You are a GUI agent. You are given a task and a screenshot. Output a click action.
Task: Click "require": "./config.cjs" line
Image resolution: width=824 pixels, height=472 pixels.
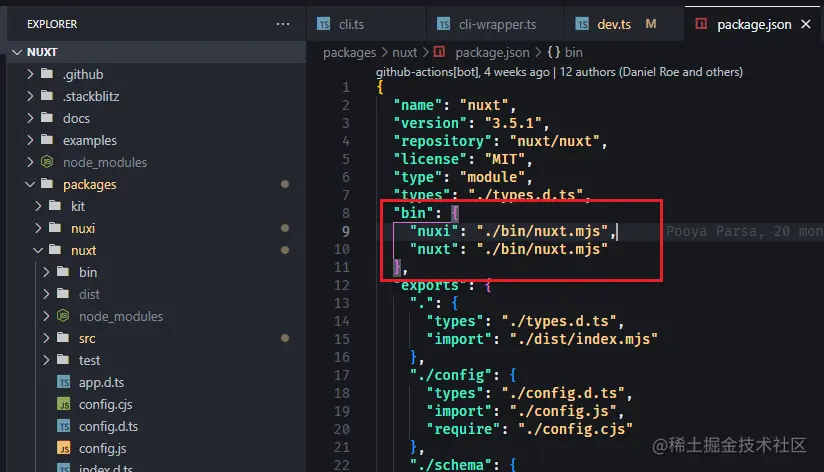click(x=529, y=429)
